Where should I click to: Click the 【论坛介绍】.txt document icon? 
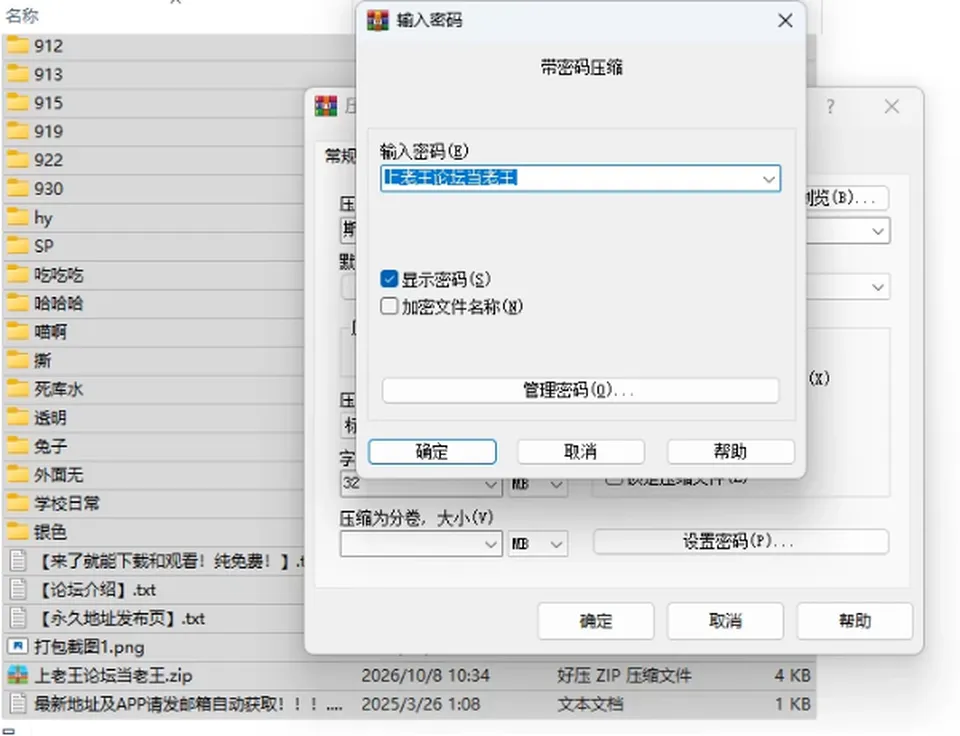18,590
